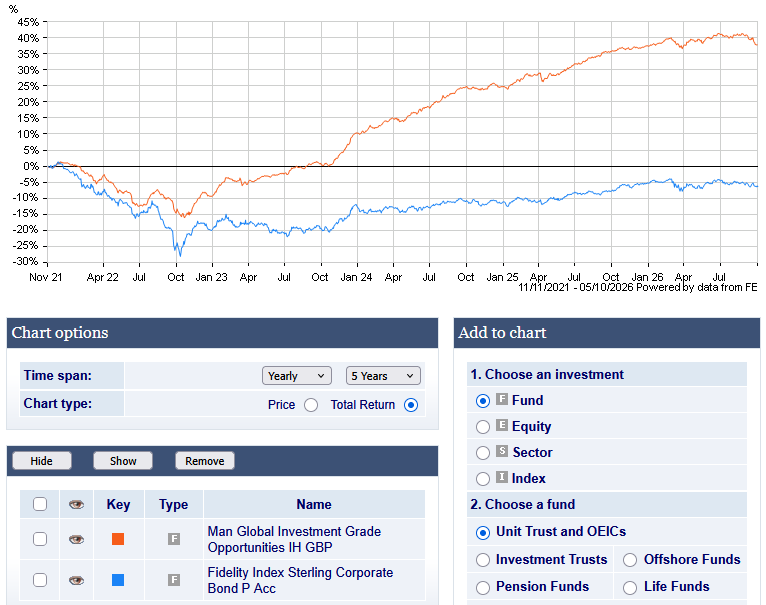Open the Yearly time span dropdown
The image size is (766, 605).
tap(297, 376)
